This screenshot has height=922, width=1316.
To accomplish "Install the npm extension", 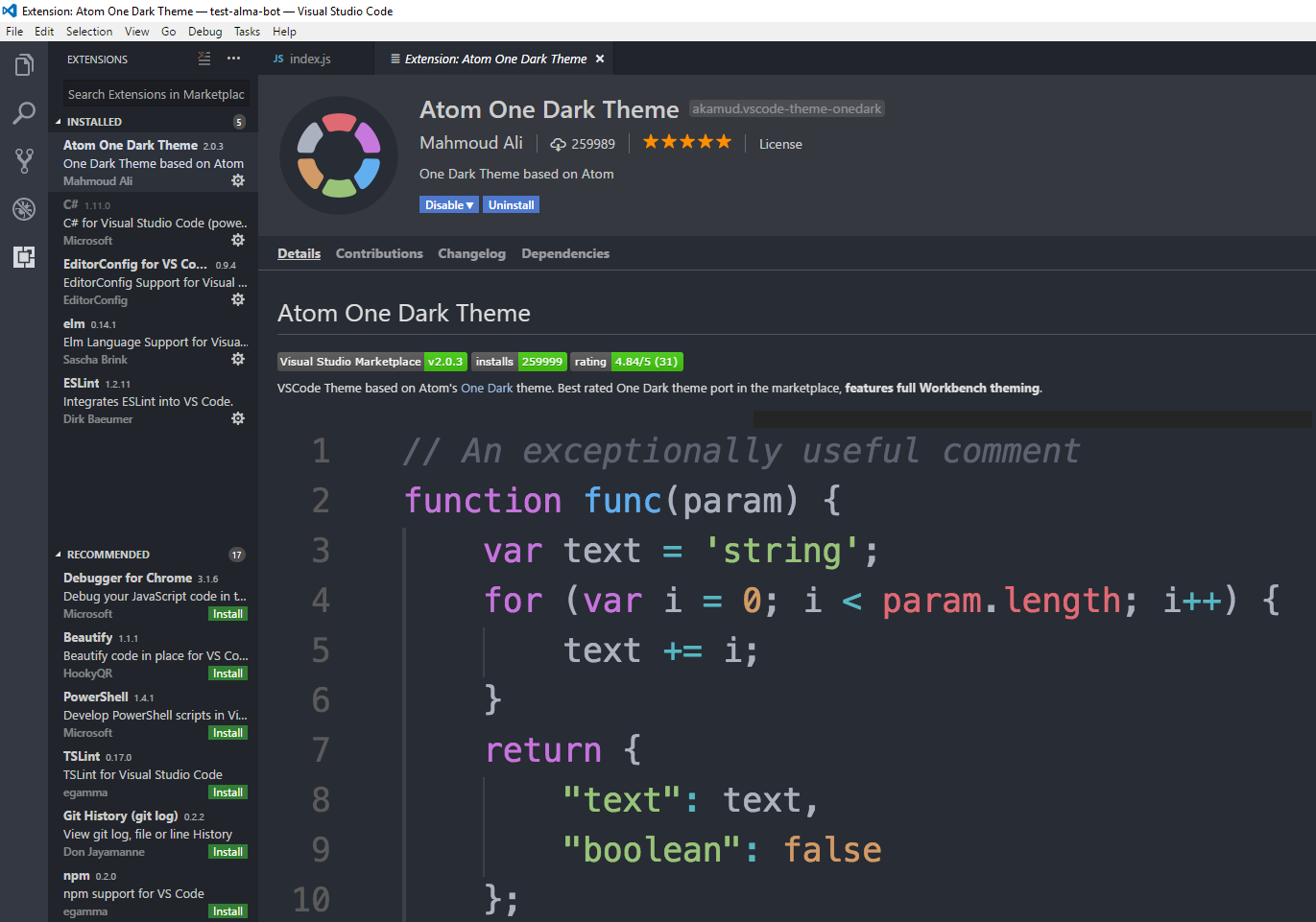I will coord(227,911).
